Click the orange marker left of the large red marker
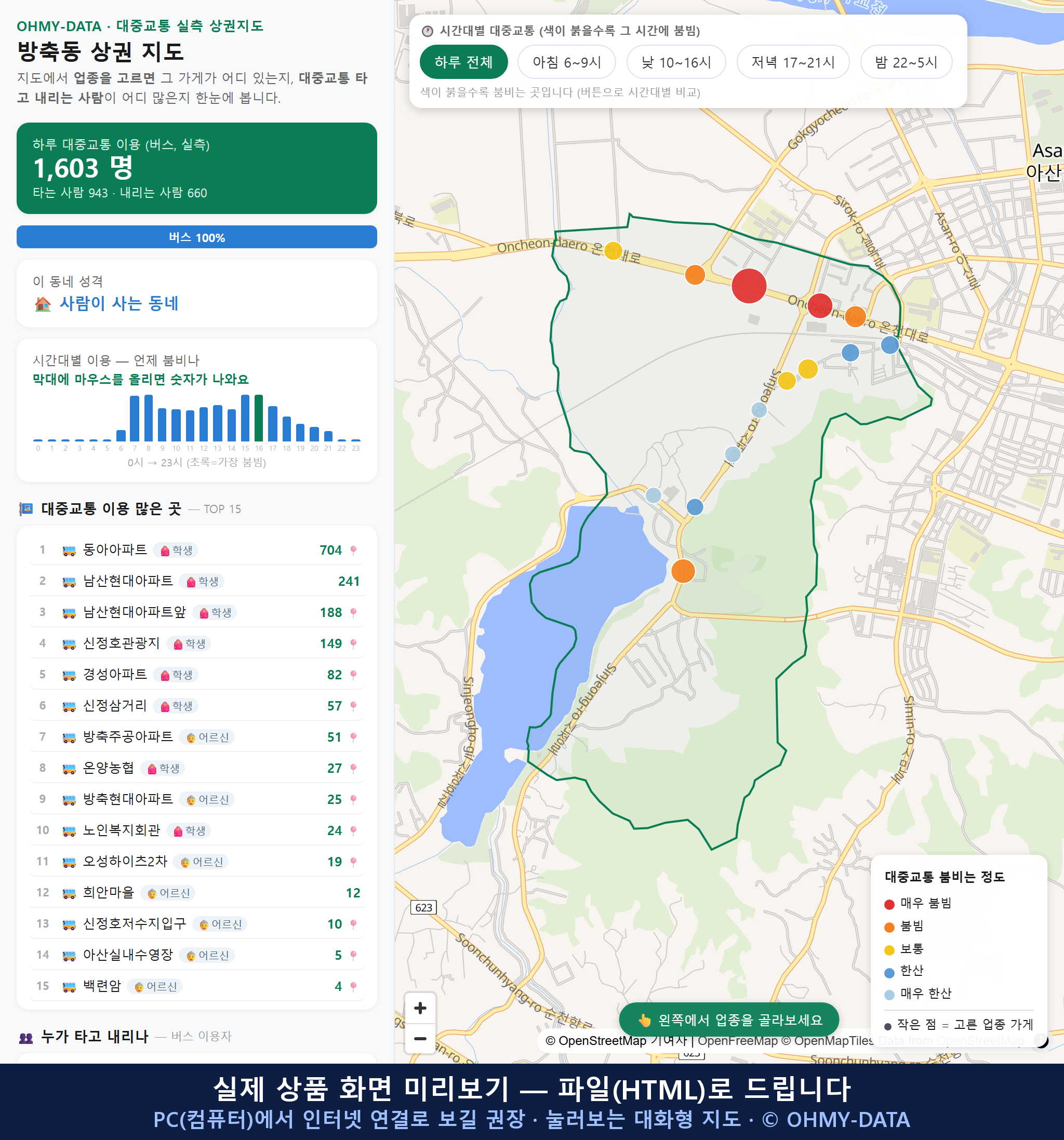The height and width of the screenshot is (1140, 1064). pyautogui.click(x=695, y=275)
